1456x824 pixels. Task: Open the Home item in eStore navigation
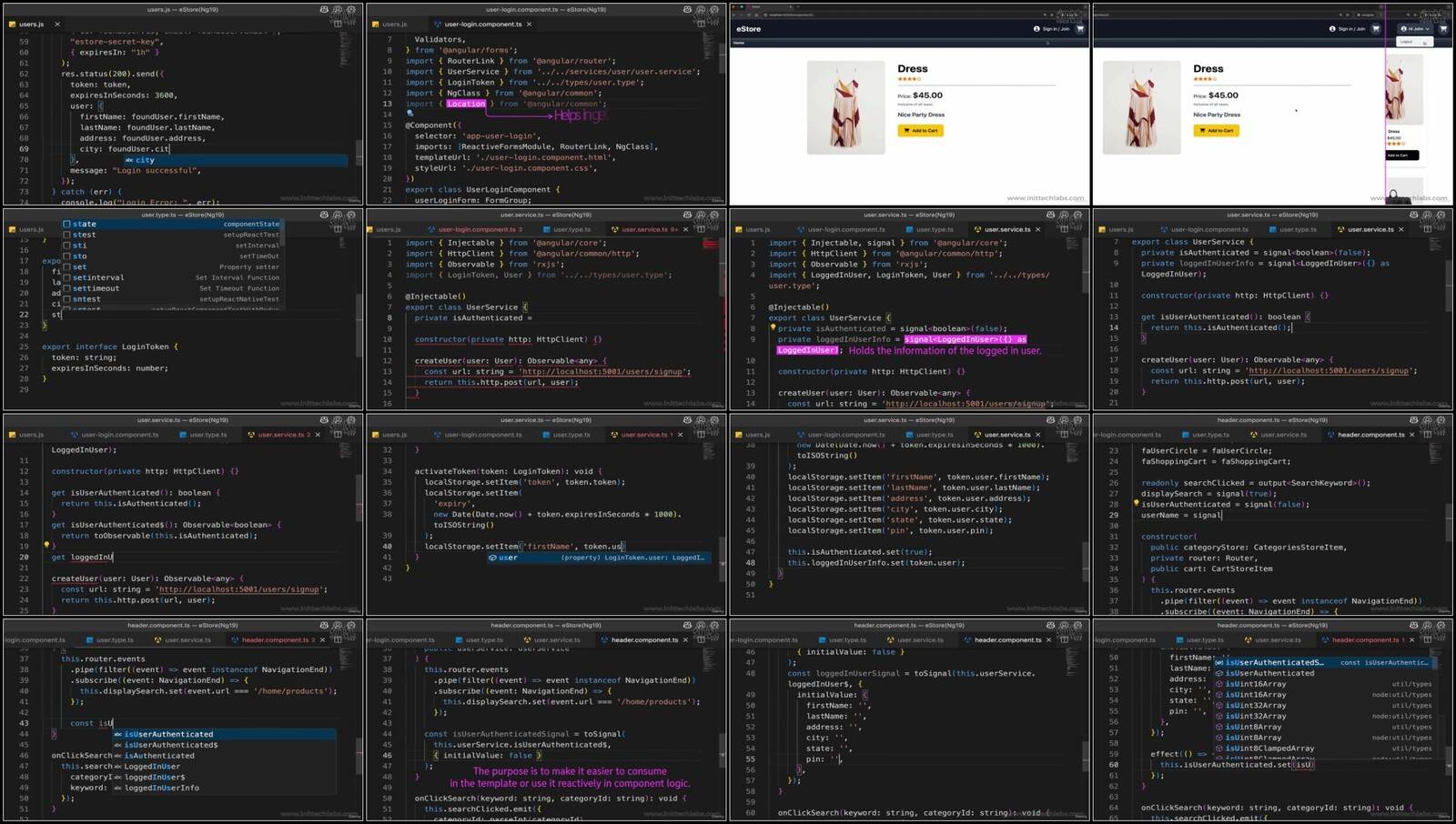pos(739,43)
